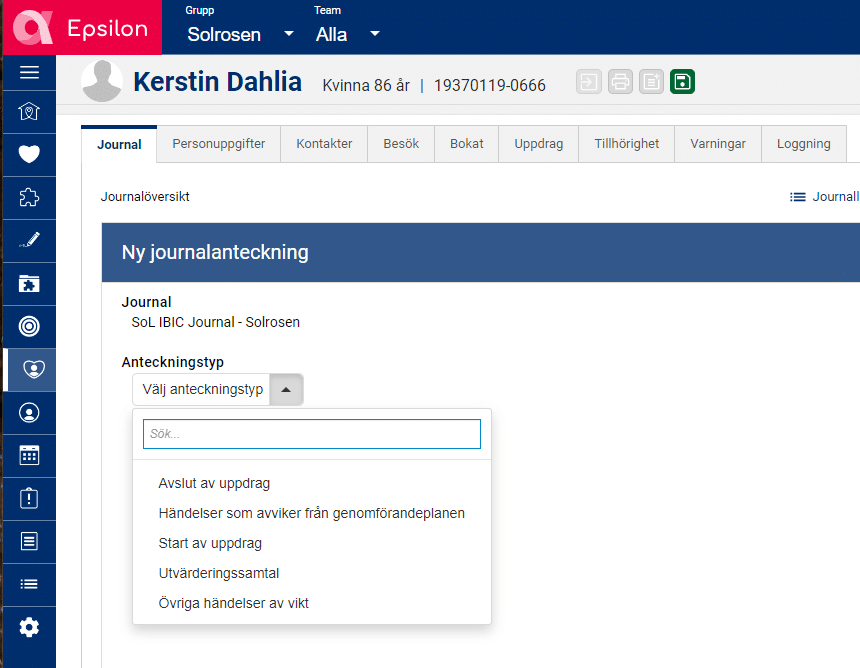The image size is (860, 668).
Task: Open the calendar icon in sidebar
Action: point(29,455)
